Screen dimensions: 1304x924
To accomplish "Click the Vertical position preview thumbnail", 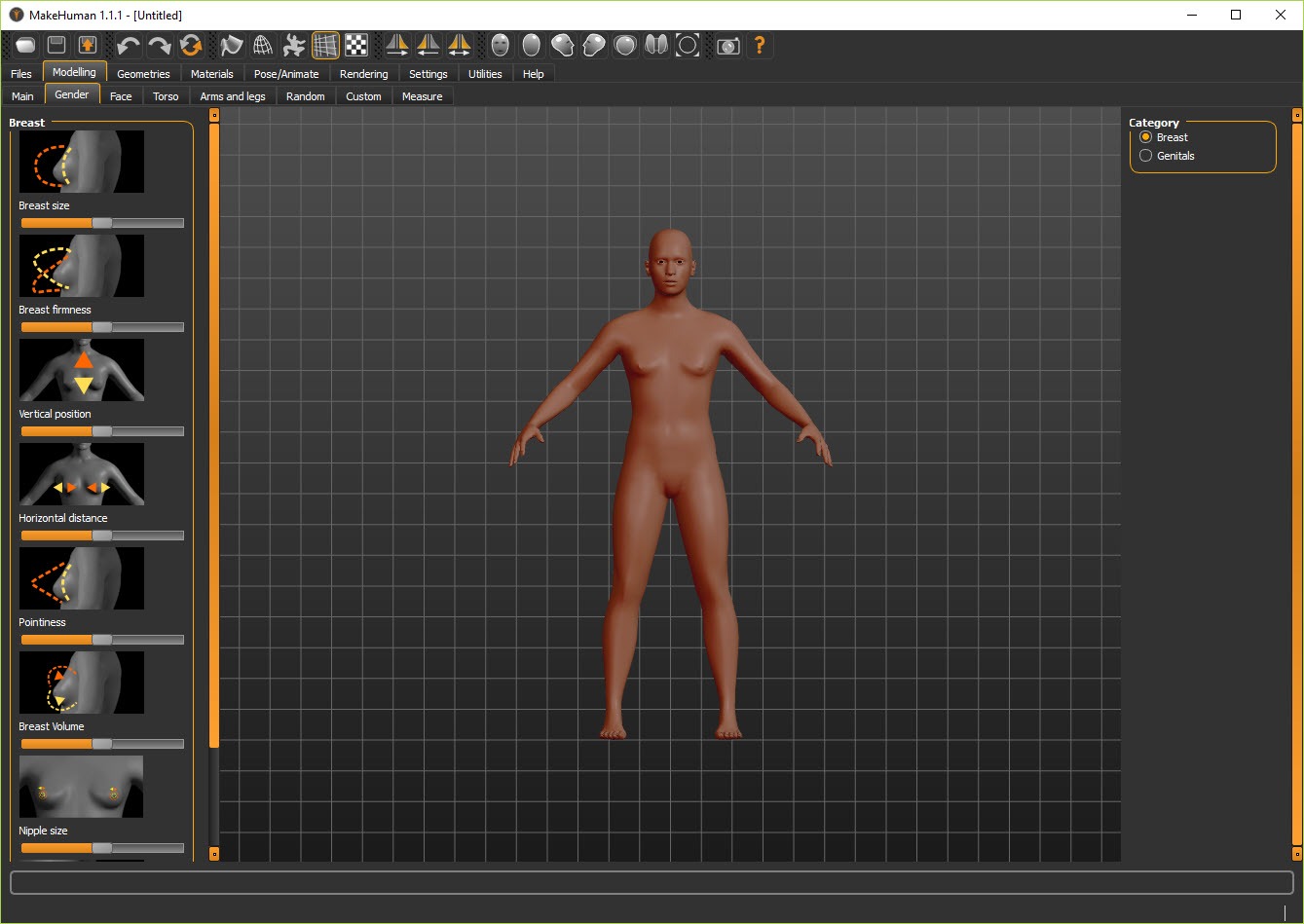I will [x=82, y=370].
